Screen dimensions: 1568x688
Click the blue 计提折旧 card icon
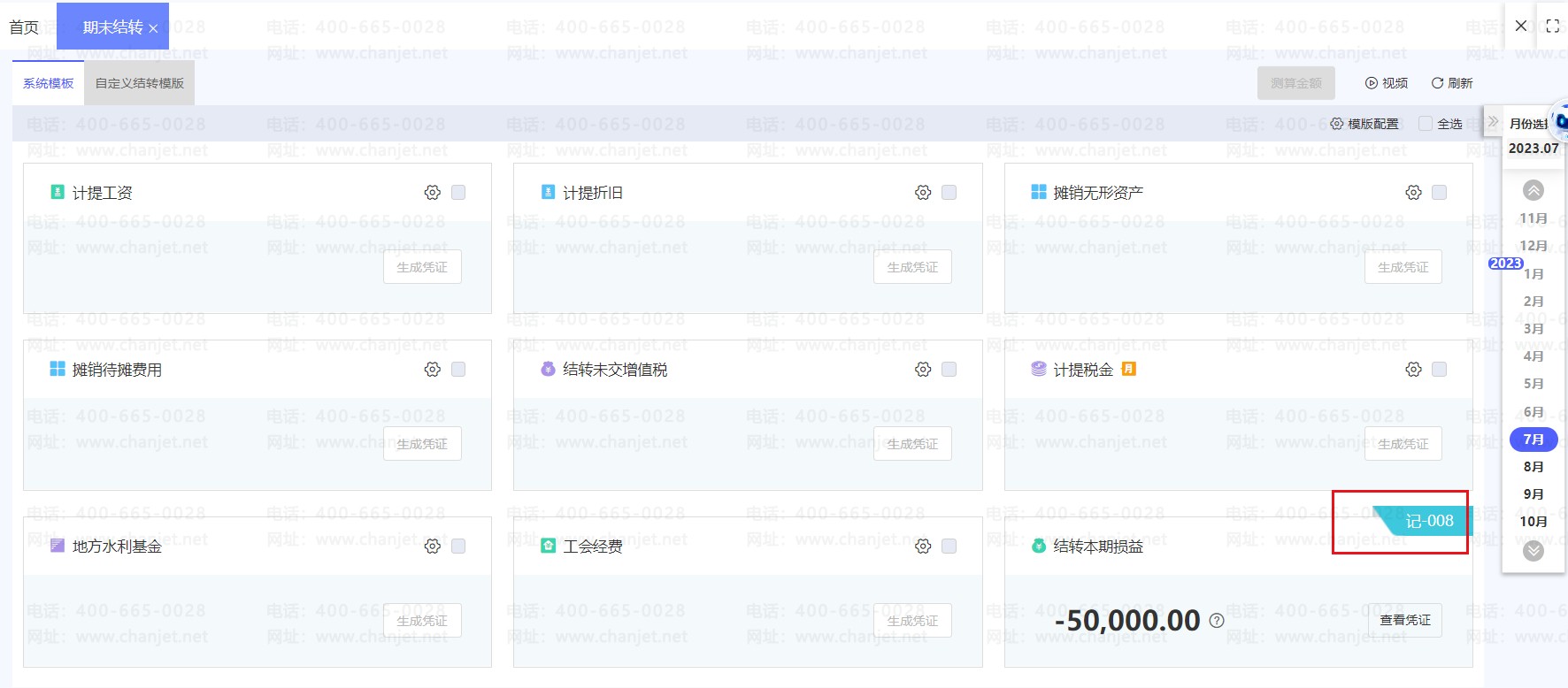click(x=548, y=192)
